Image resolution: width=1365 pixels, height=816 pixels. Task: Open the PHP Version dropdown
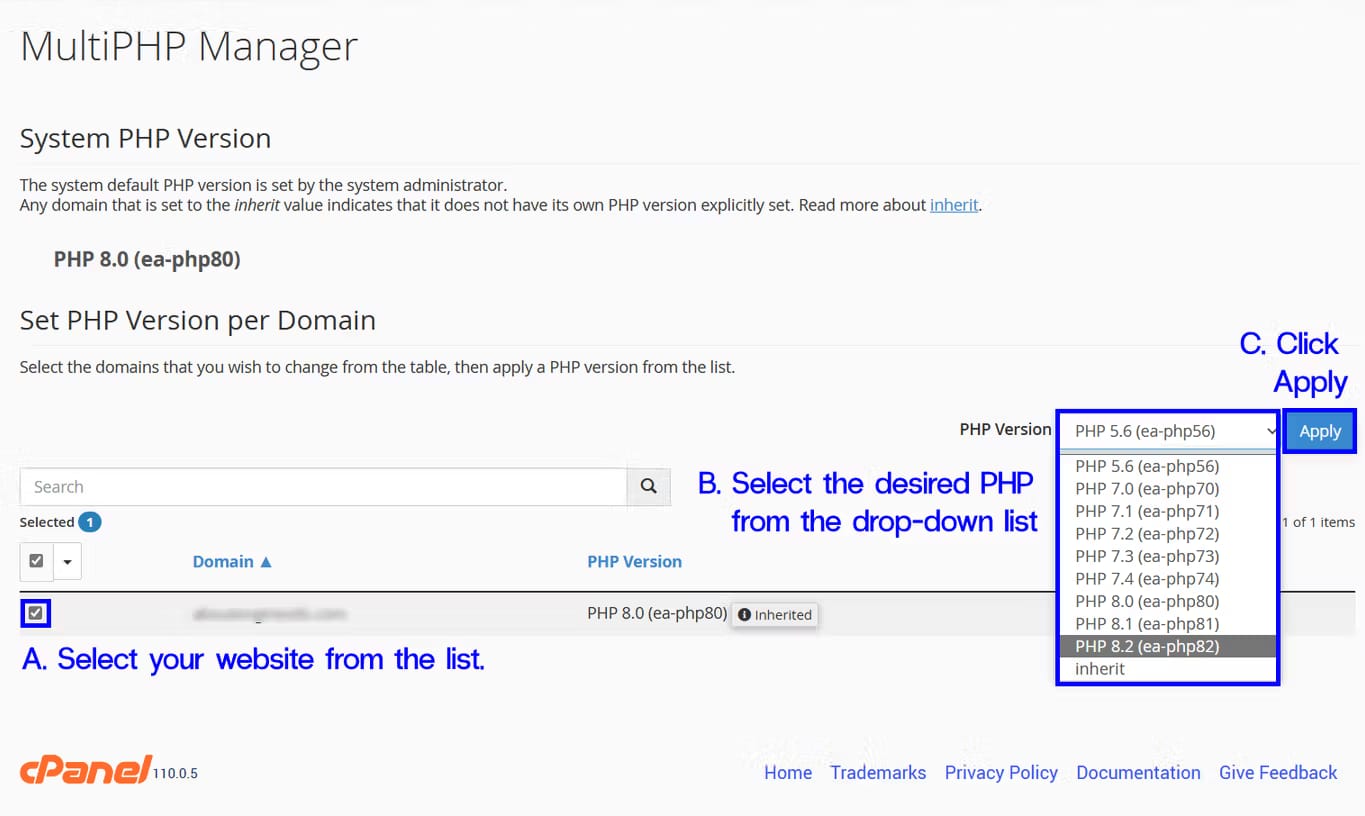(x=1167, y=430)
